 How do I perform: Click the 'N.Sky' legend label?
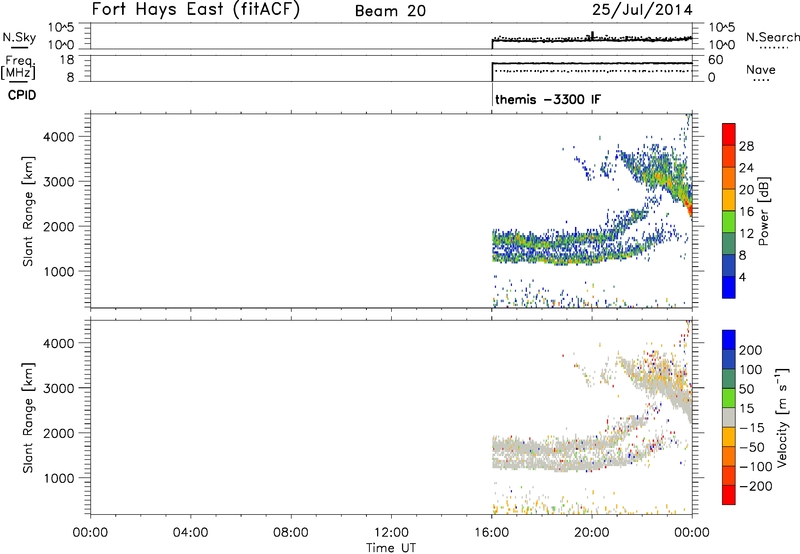19,37
